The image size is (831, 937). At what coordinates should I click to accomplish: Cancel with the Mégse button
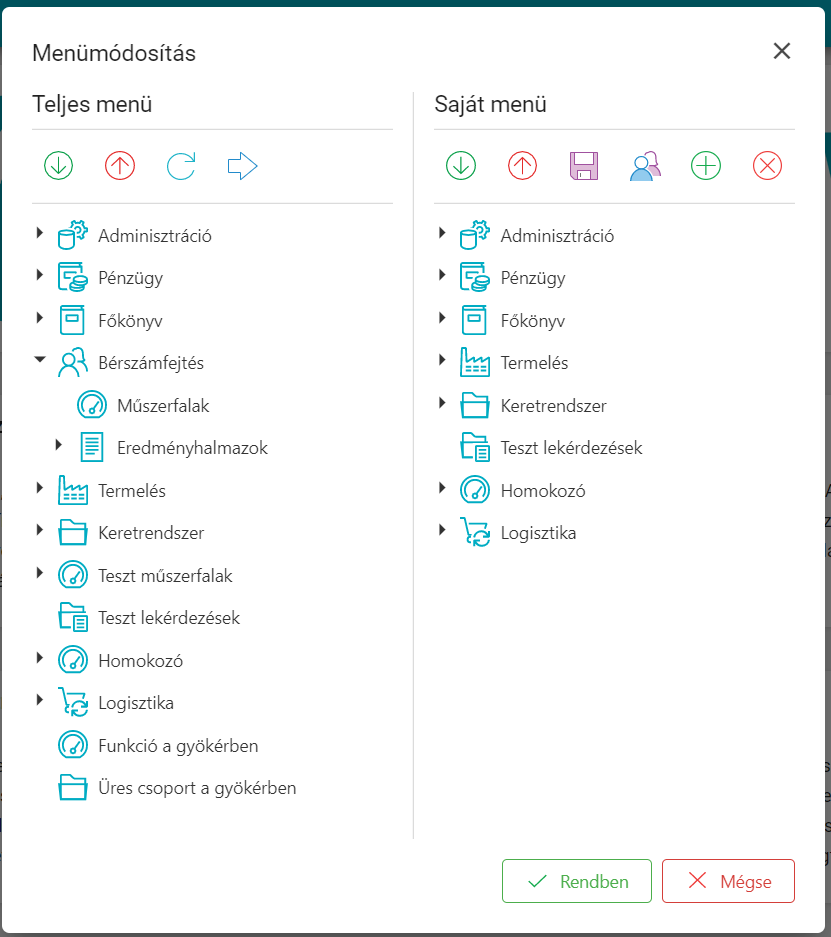click(x=728, y=881)
